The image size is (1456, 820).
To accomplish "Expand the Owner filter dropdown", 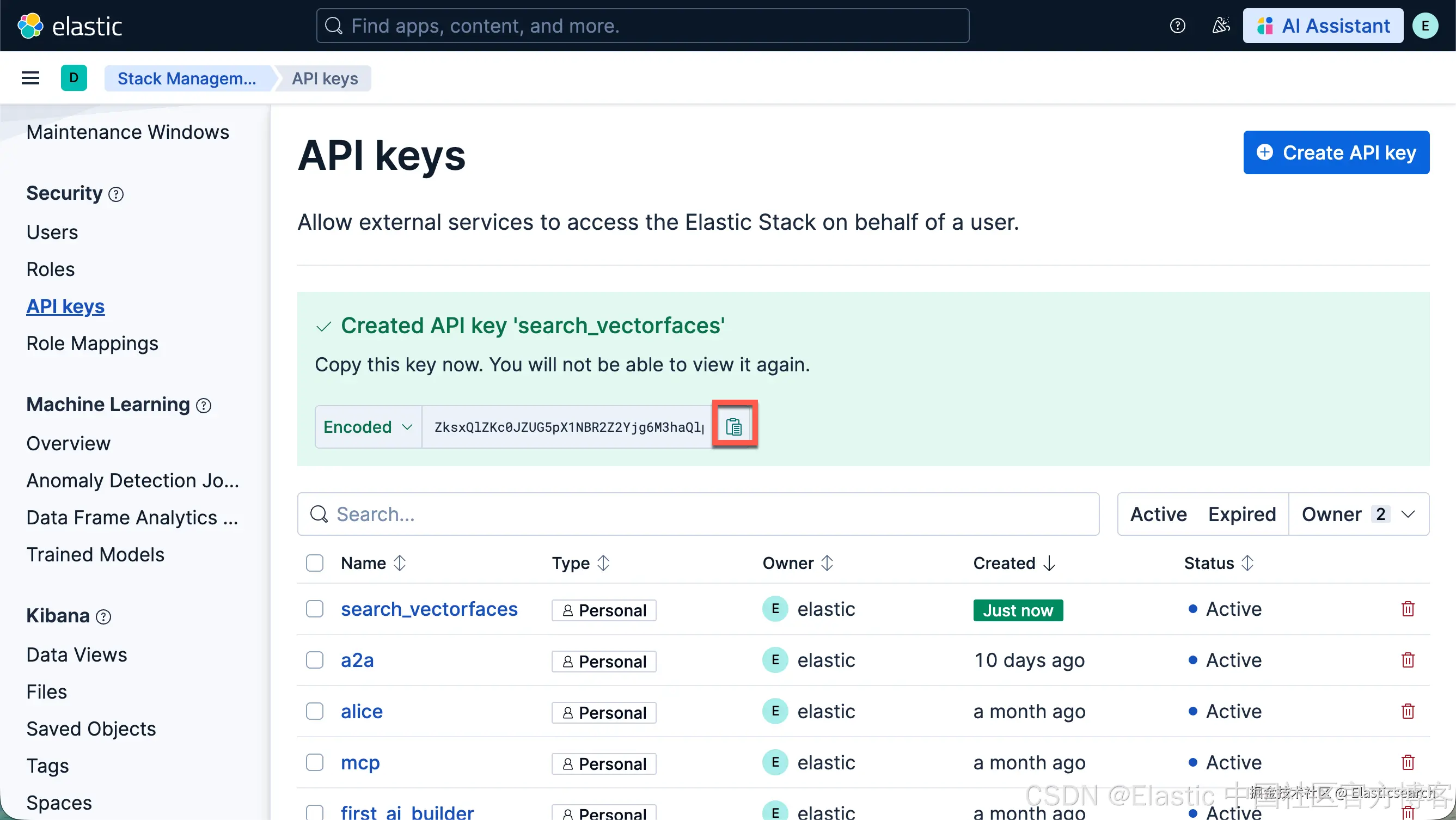I will click(1358, 514).
